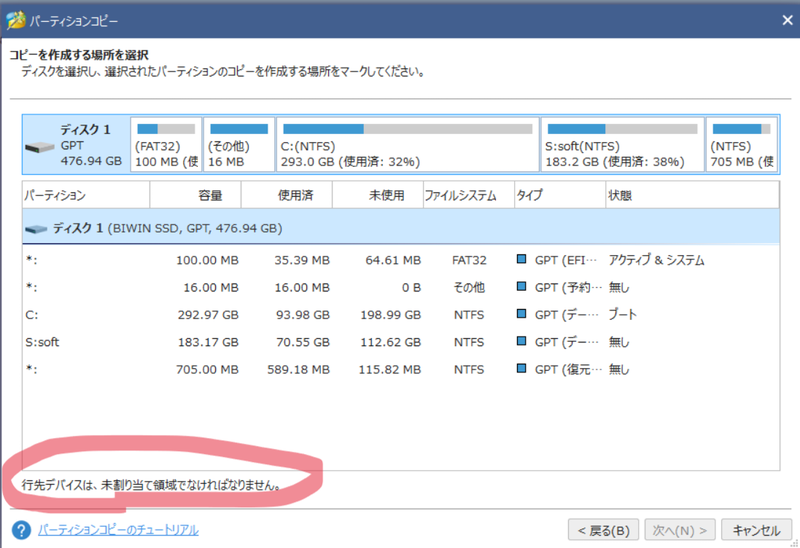Click the タイプ column header
This screenshot has height=548, width=800.
click(560, 195)
